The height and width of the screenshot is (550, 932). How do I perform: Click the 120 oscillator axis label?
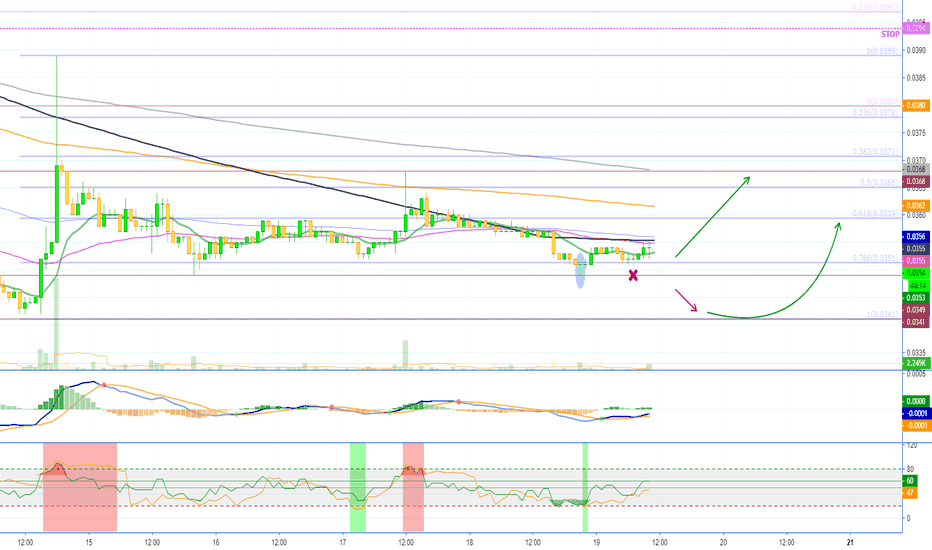pos(912,445)
